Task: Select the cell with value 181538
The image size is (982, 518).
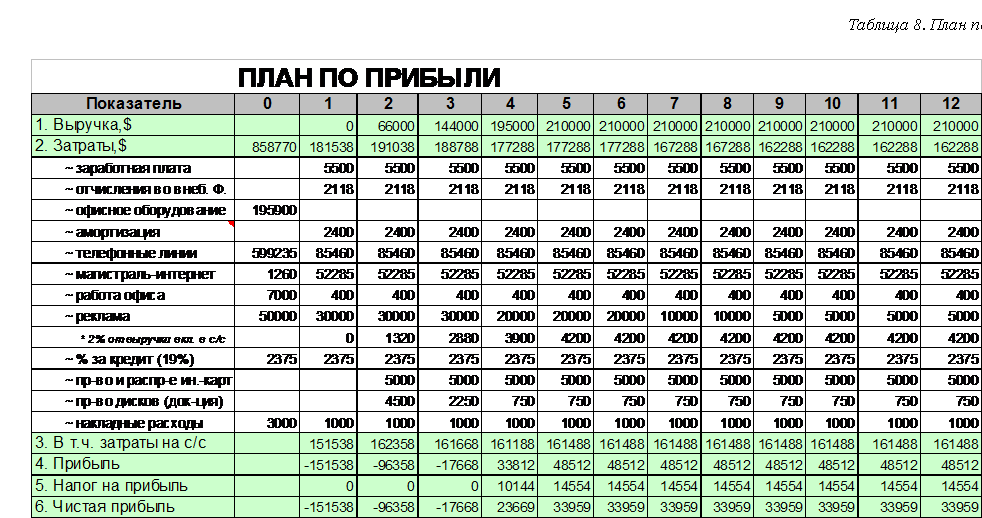Action: [328, 147]
